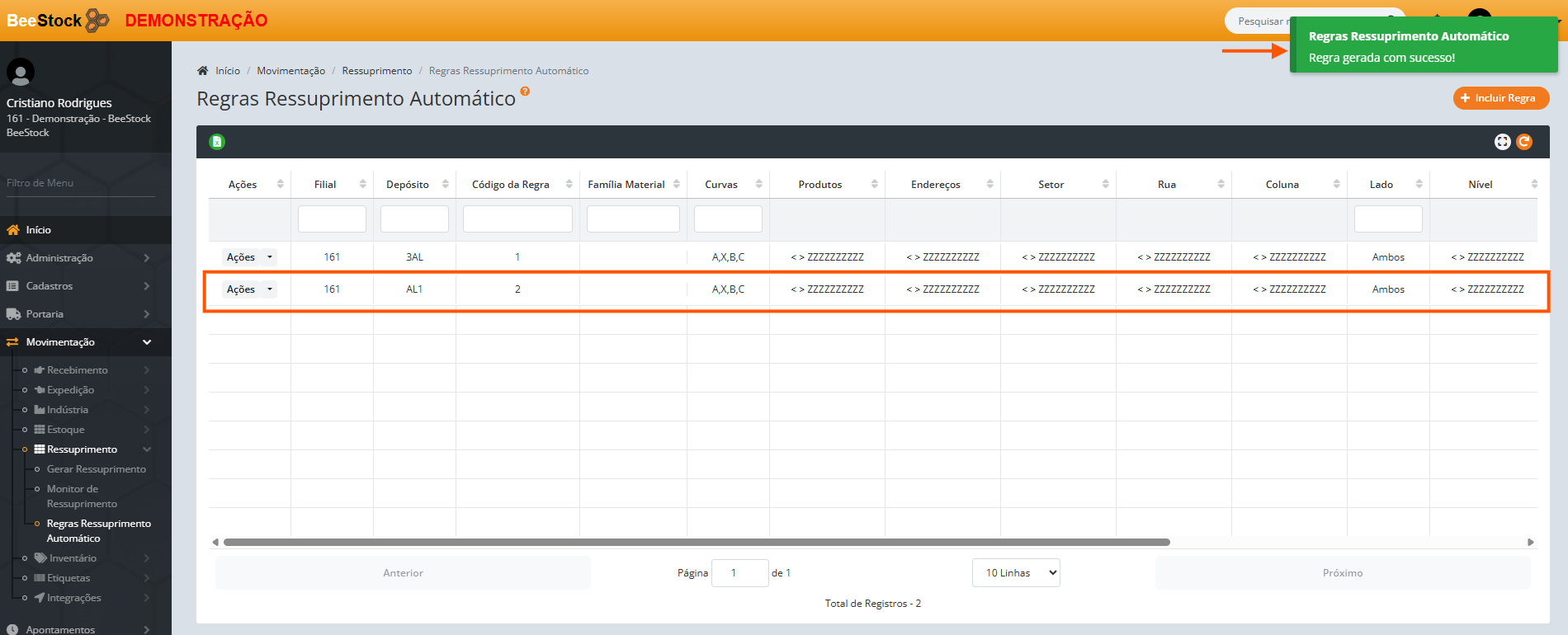Open Gerar Ressuprimento menu item
Viewport: 1568px width, 635px height.
point(96,469)
